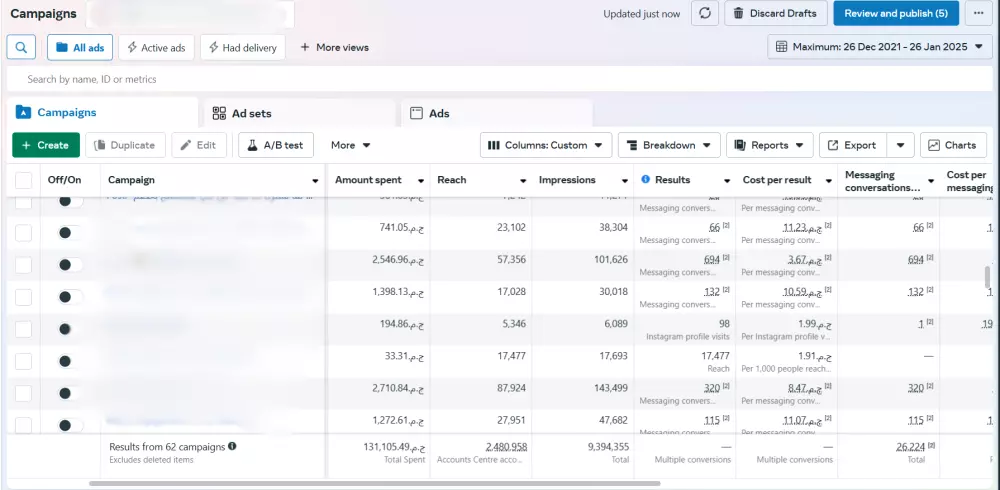This screenshot has height=490, width=1000.
Task: Click info icon beside Results from 62 campaigns
Action: coord(232,446)
